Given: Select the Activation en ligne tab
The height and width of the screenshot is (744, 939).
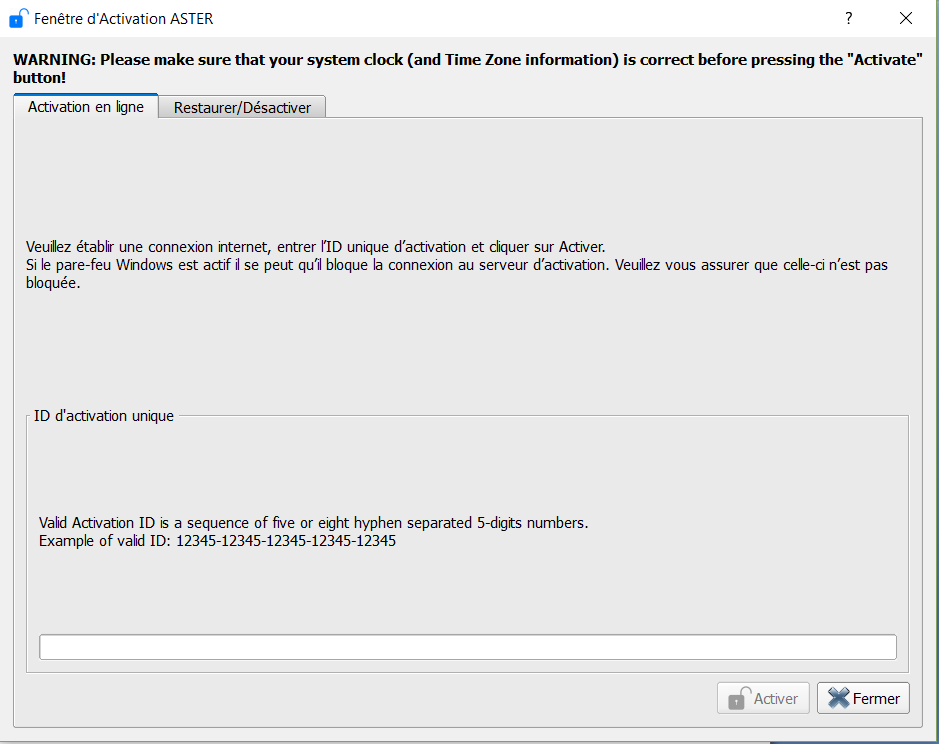Looking at the screenshot, I should [x=86, y=107].
